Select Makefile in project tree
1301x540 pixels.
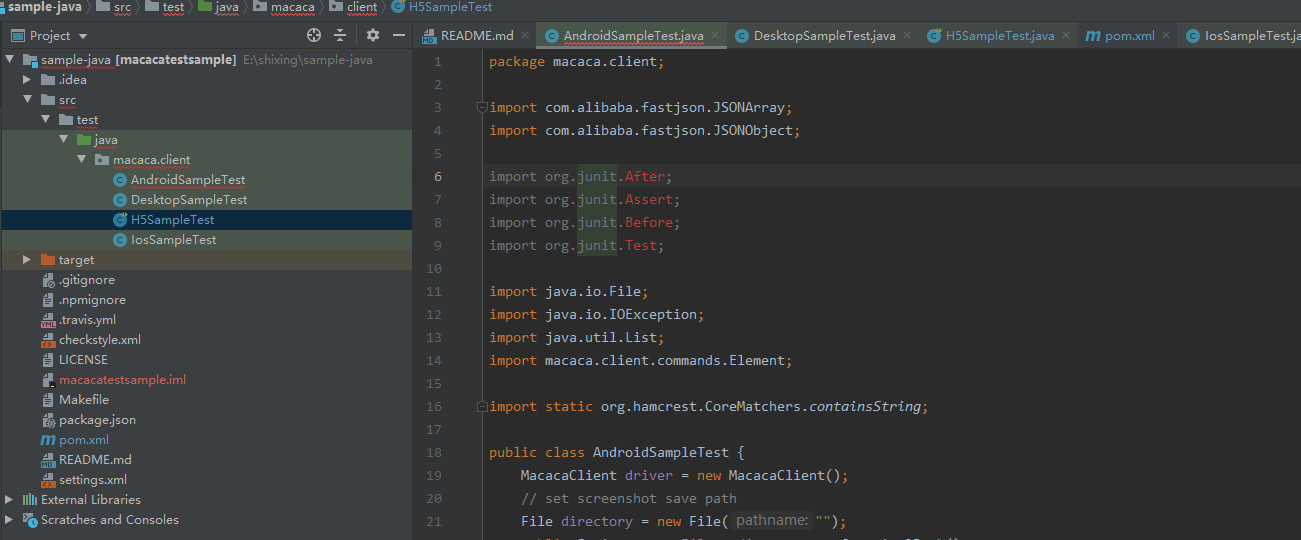[x=84, y=400]
